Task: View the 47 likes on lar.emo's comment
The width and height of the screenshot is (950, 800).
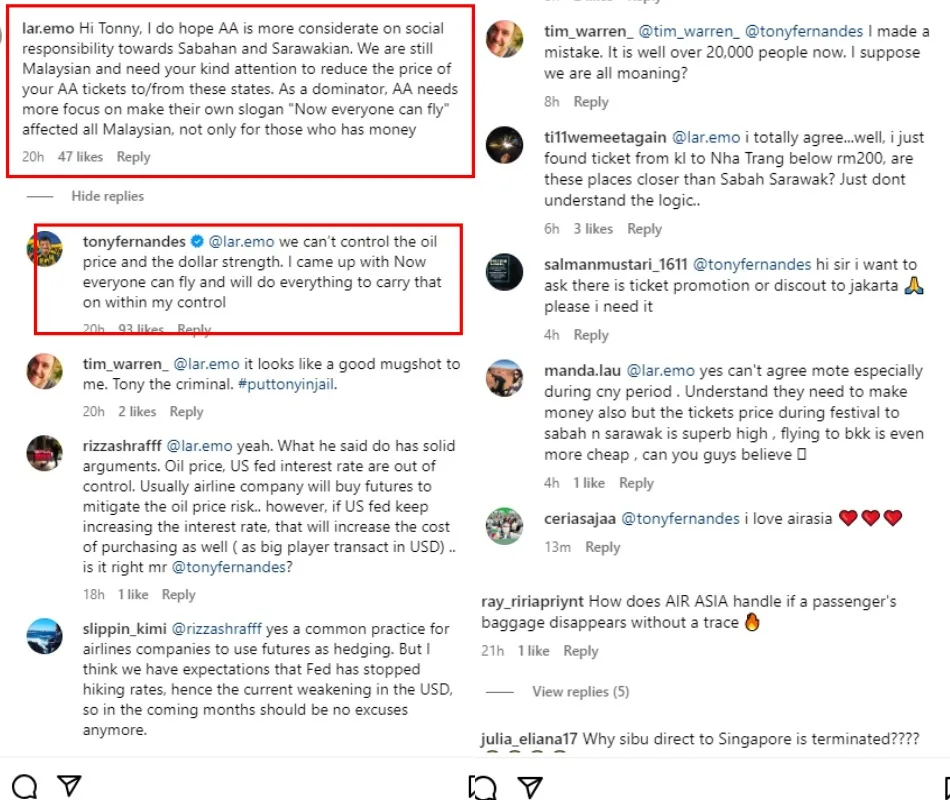Action: click(x=80, y=157)
